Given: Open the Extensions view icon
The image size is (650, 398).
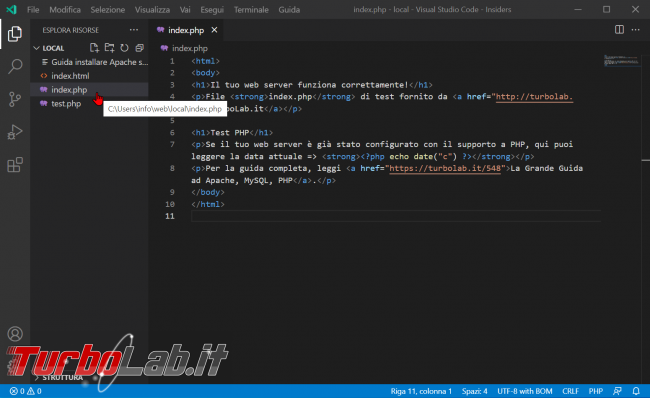Looking at the screenshot, I should click(15, 165).
